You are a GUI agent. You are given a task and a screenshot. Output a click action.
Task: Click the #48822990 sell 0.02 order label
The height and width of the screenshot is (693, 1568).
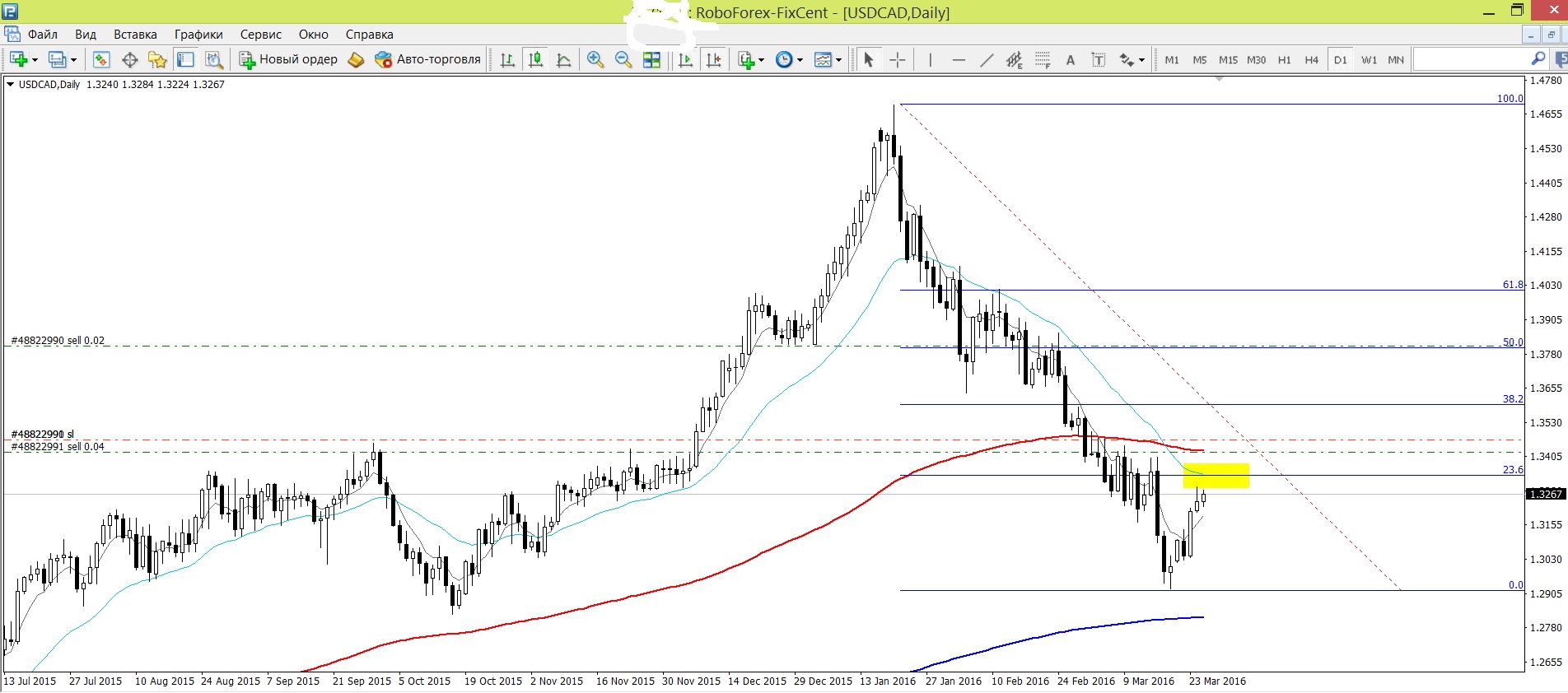58,340
